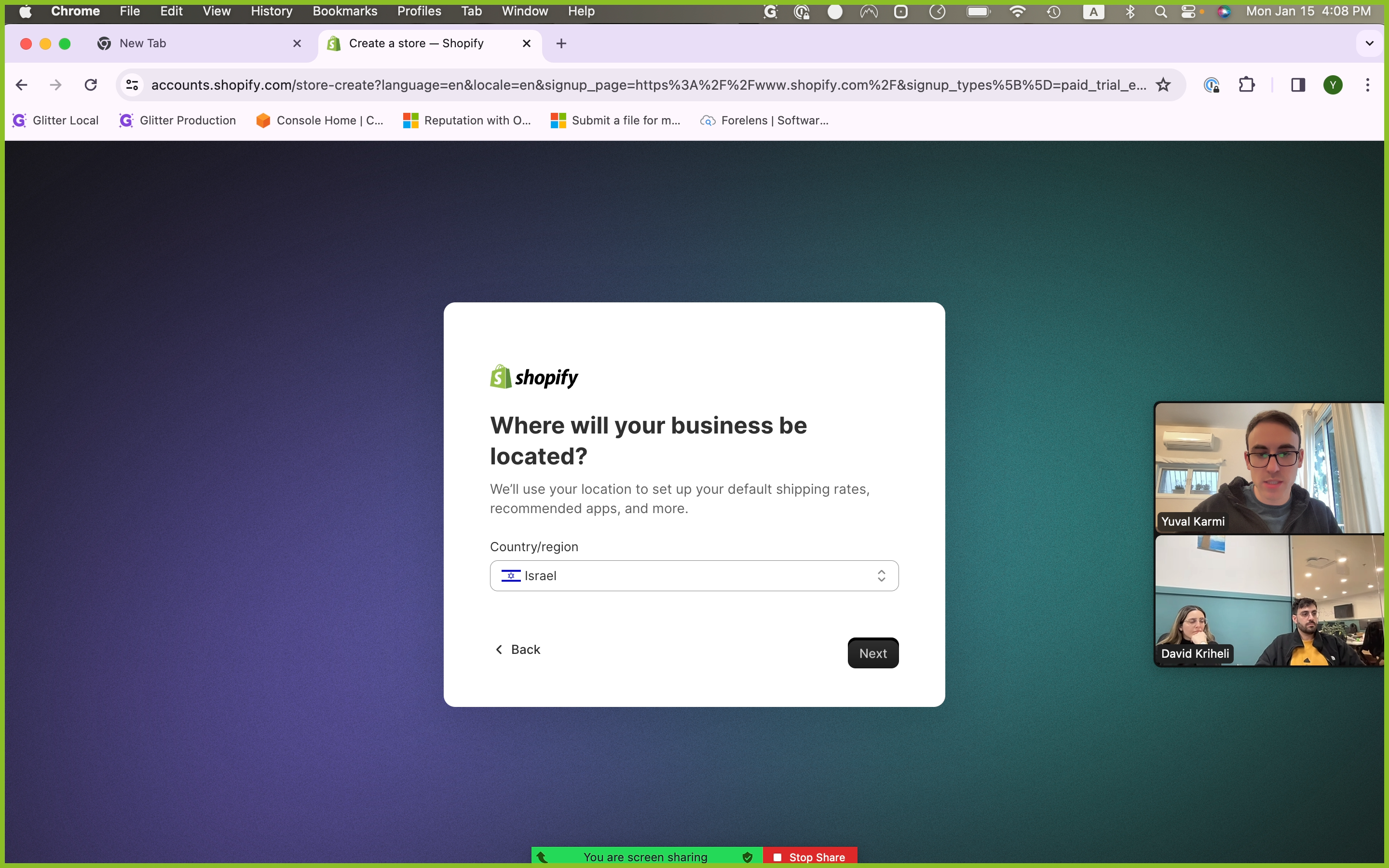Click the screen sharing security shield icon
The image size is (1389, 868).
click(x=747, y=857)
